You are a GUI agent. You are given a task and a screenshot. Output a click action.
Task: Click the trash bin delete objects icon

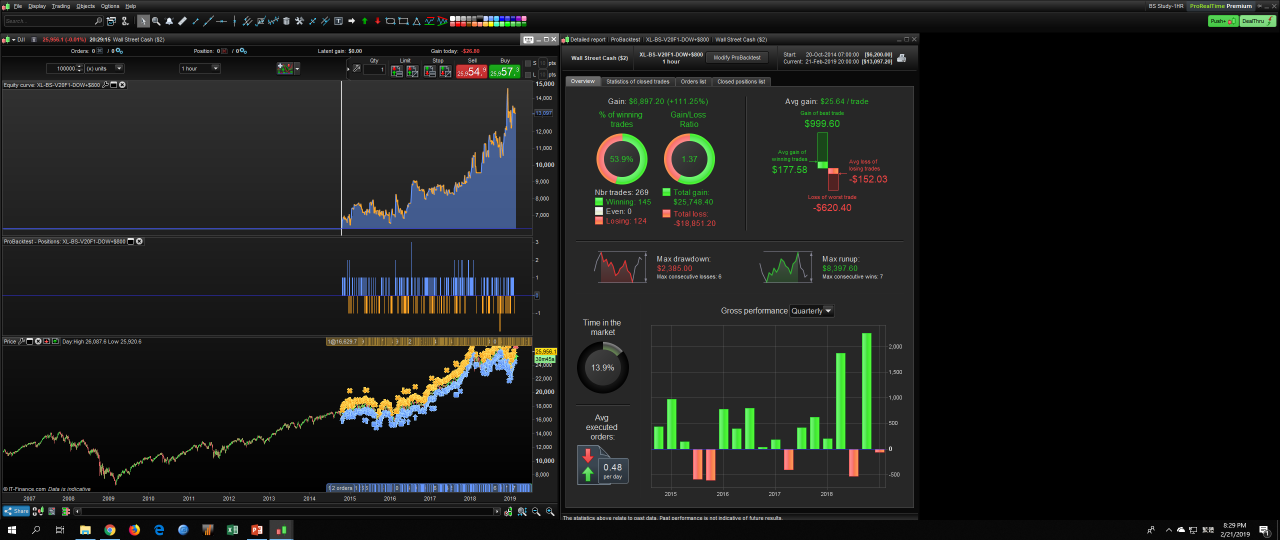[x=286, y=21]
